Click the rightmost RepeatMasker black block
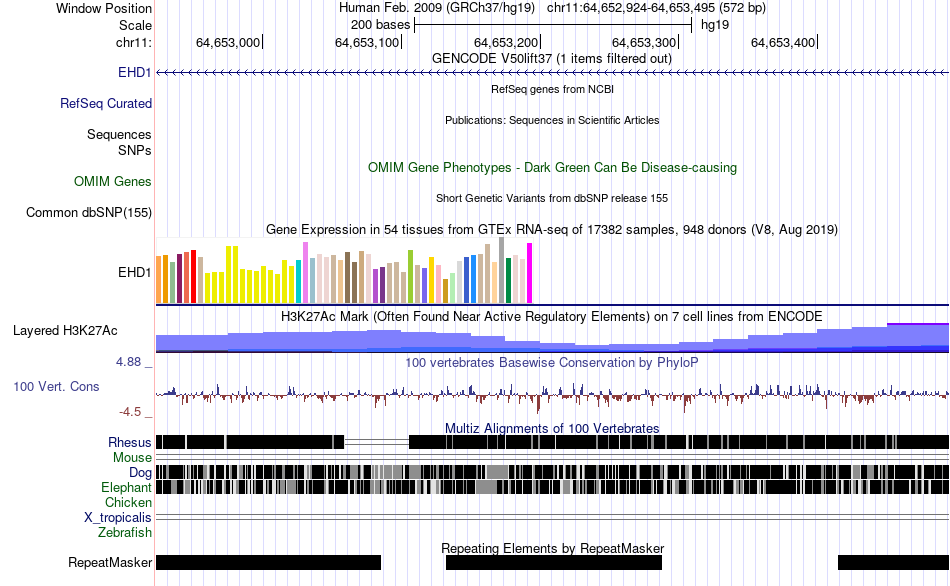Image resolution: width=950 pixels, height=586 pixels. coord(893,562)
